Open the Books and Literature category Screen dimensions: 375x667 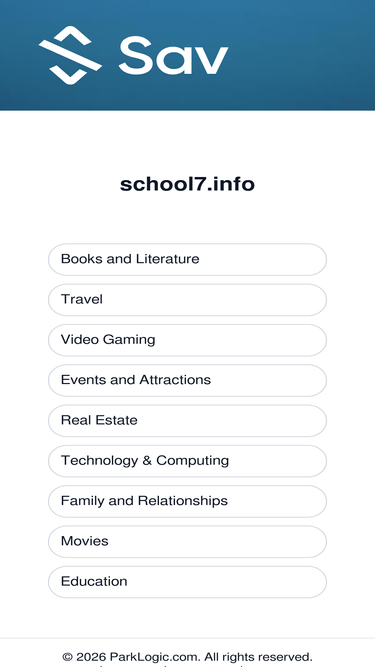tap(187, 259)
